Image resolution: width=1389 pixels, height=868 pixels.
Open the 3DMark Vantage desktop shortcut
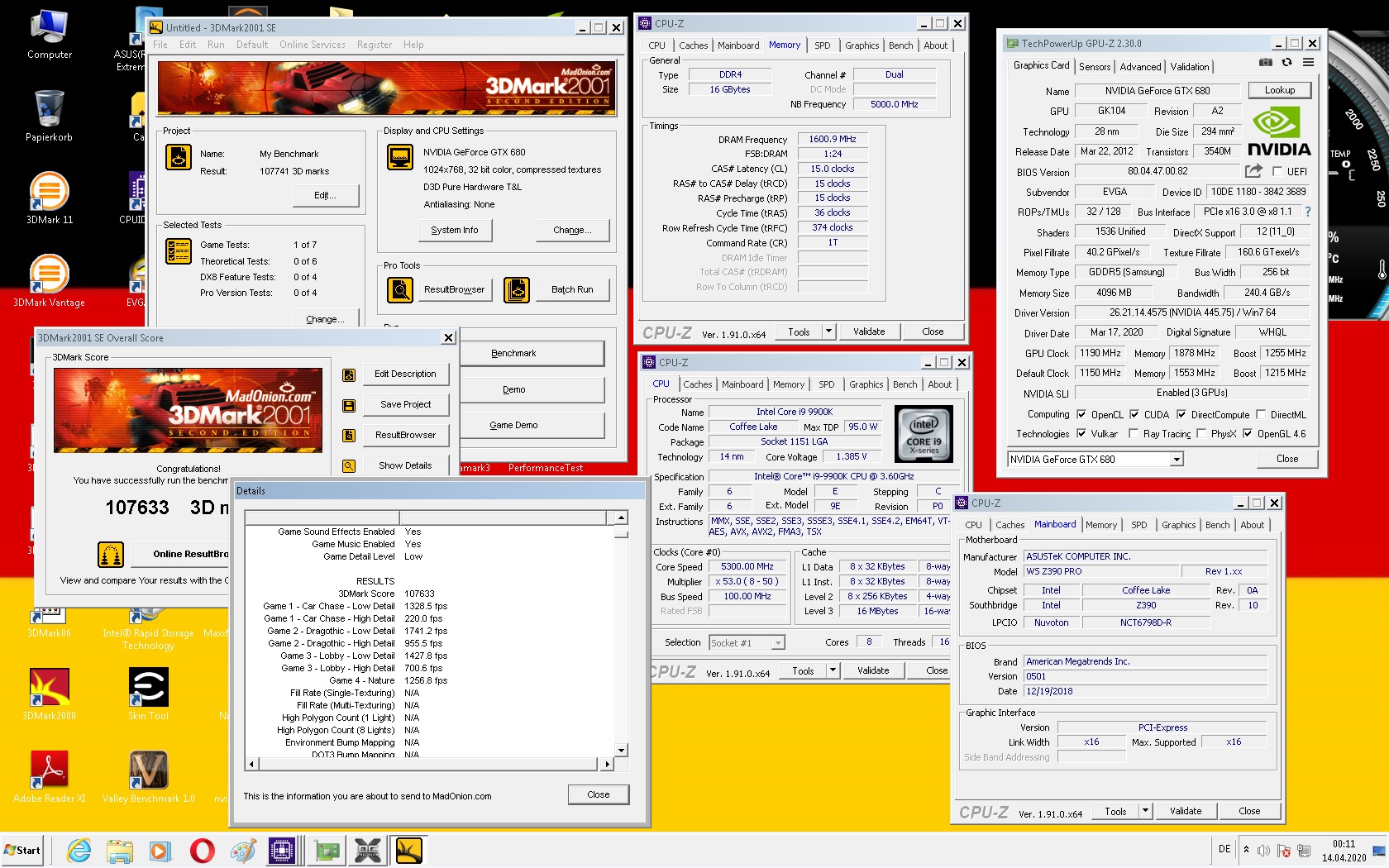pos(49,281)
